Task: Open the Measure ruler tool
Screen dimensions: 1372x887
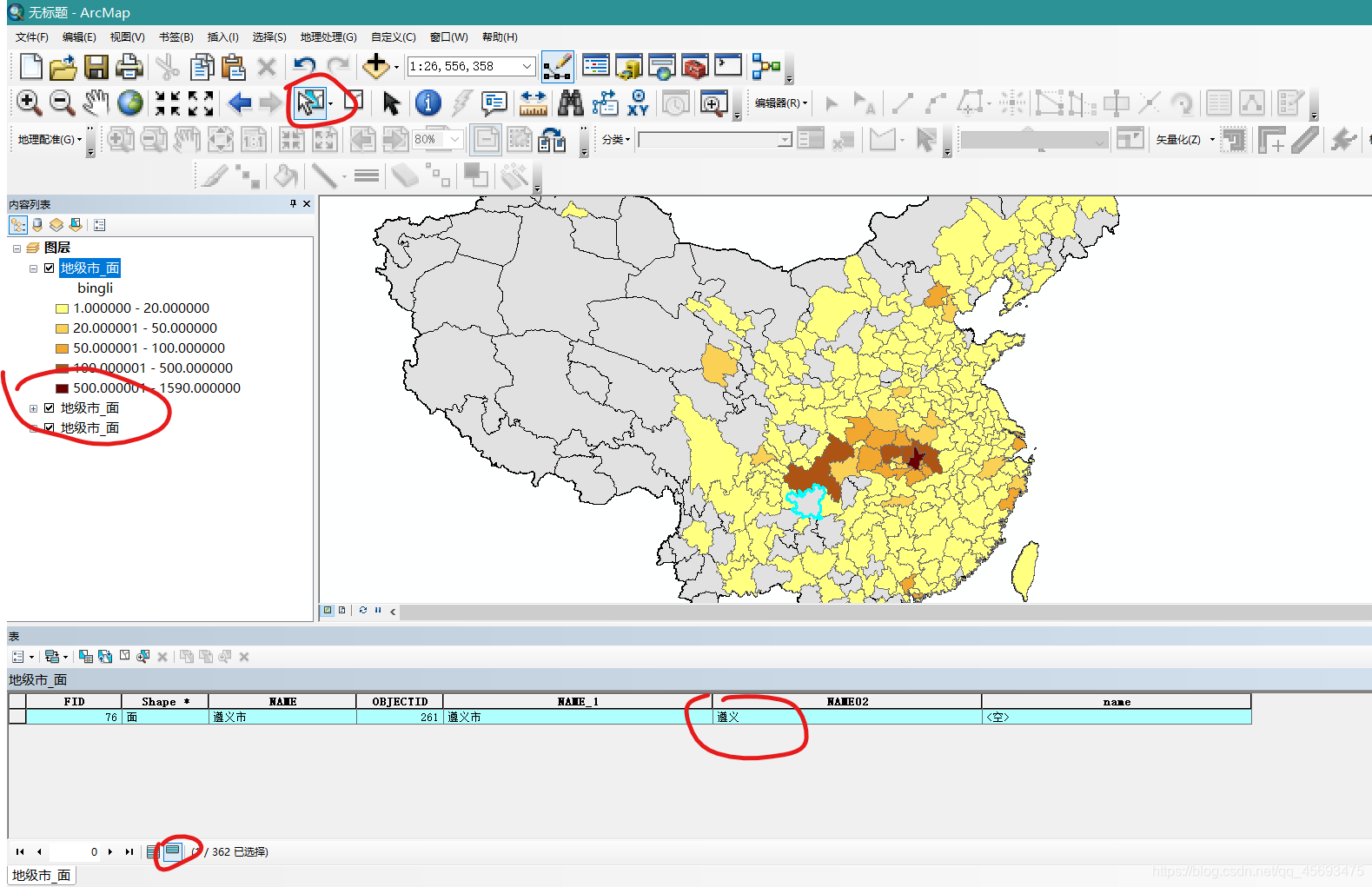Action: point(533,103)
